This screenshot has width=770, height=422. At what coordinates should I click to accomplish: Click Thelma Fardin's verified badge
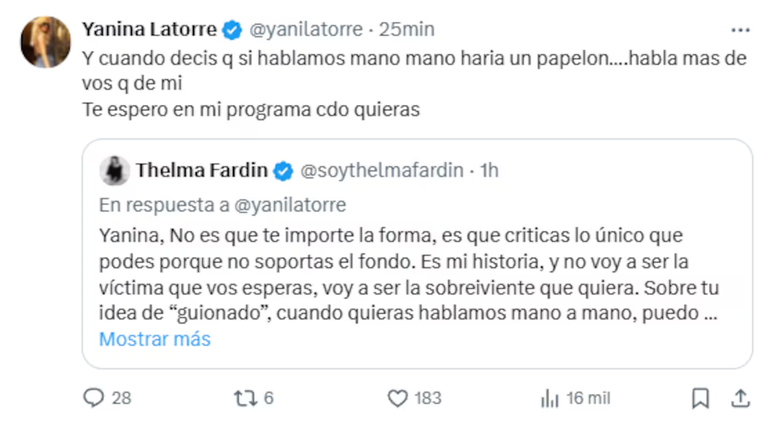pyautogui.click(x=284, y=171)
